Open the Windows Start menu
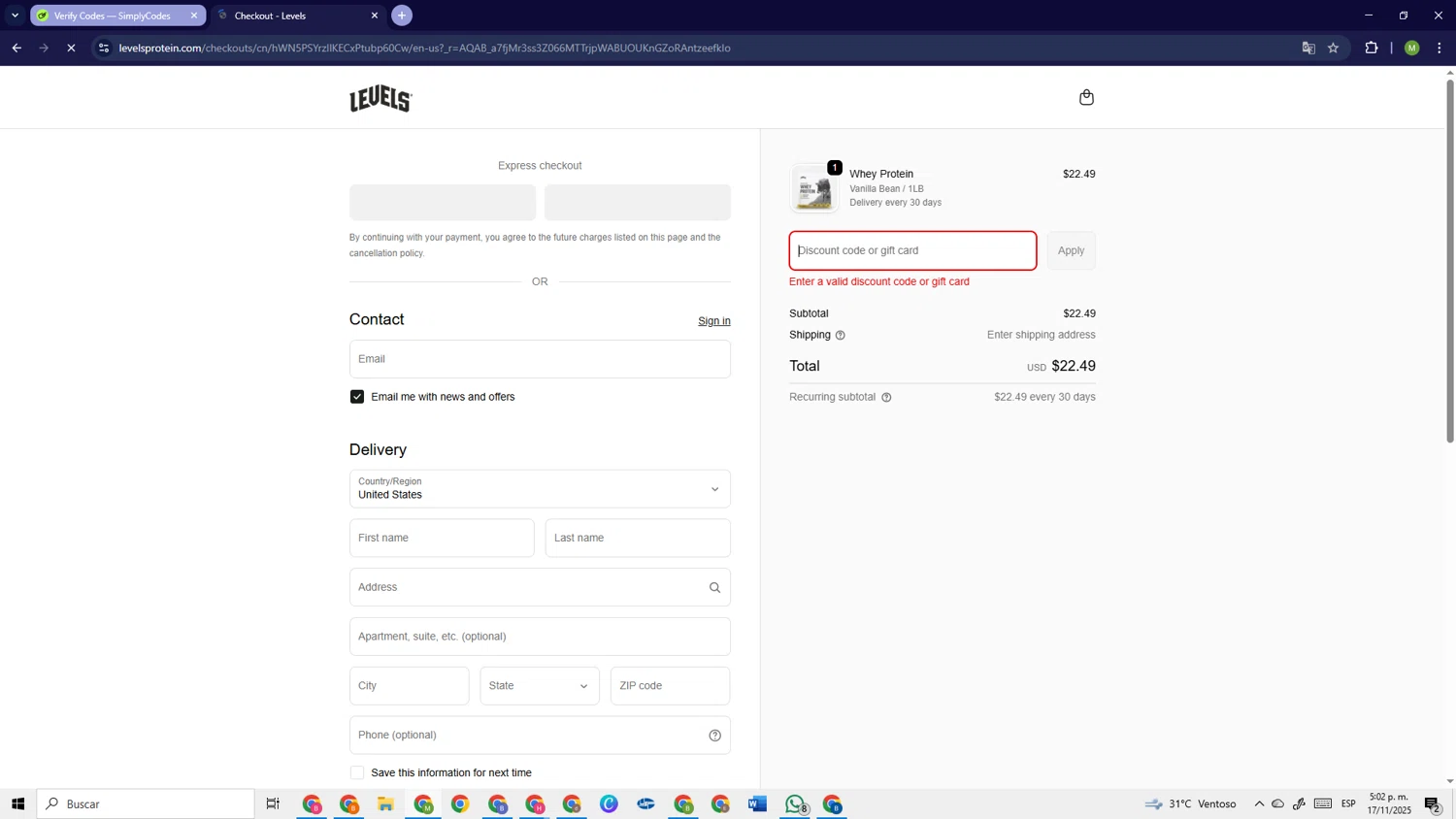Screen dimensions: 1456x819 pos(17,803)
